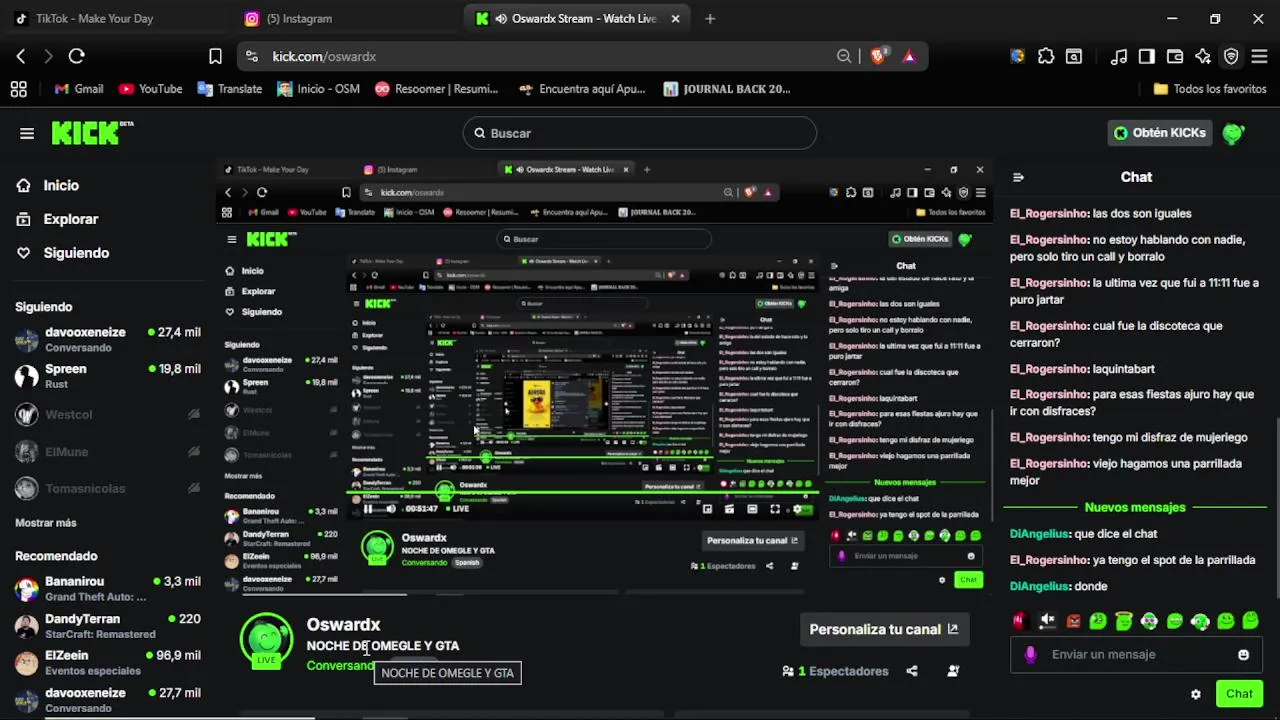Open a new browser tab with plus
The height and width of the screenshot is (720, 1280).
[710, 19]
